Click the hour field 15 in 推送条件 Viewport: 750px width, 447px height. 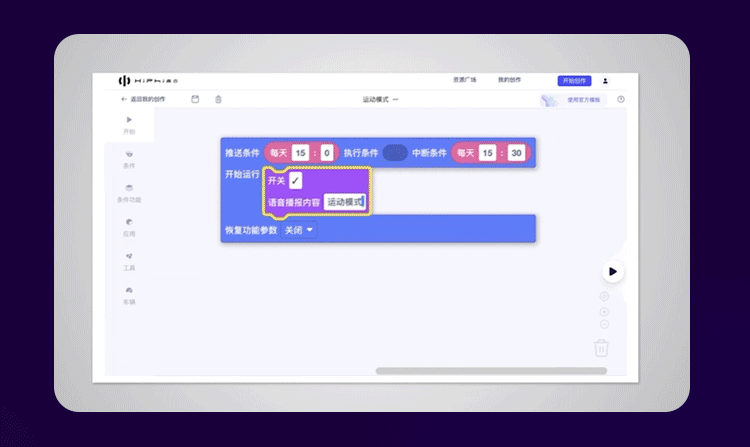[x=300, y=153]
